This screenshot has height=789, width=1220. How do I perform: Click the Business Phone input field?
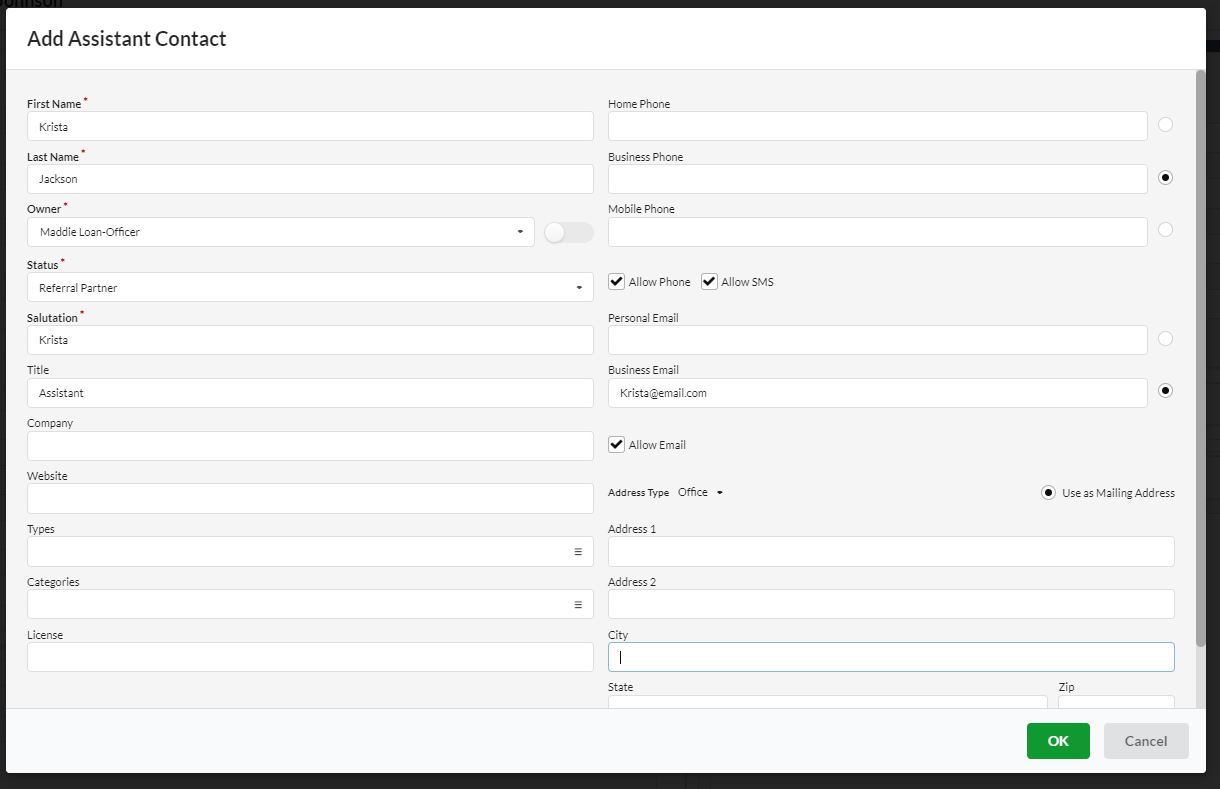coord(877,179)
